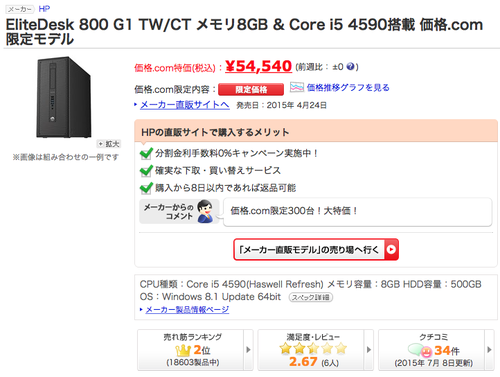The width and height of the screenshot is (500, 377).
Task: Click the review star rating icons
Action: coord(313,349)
